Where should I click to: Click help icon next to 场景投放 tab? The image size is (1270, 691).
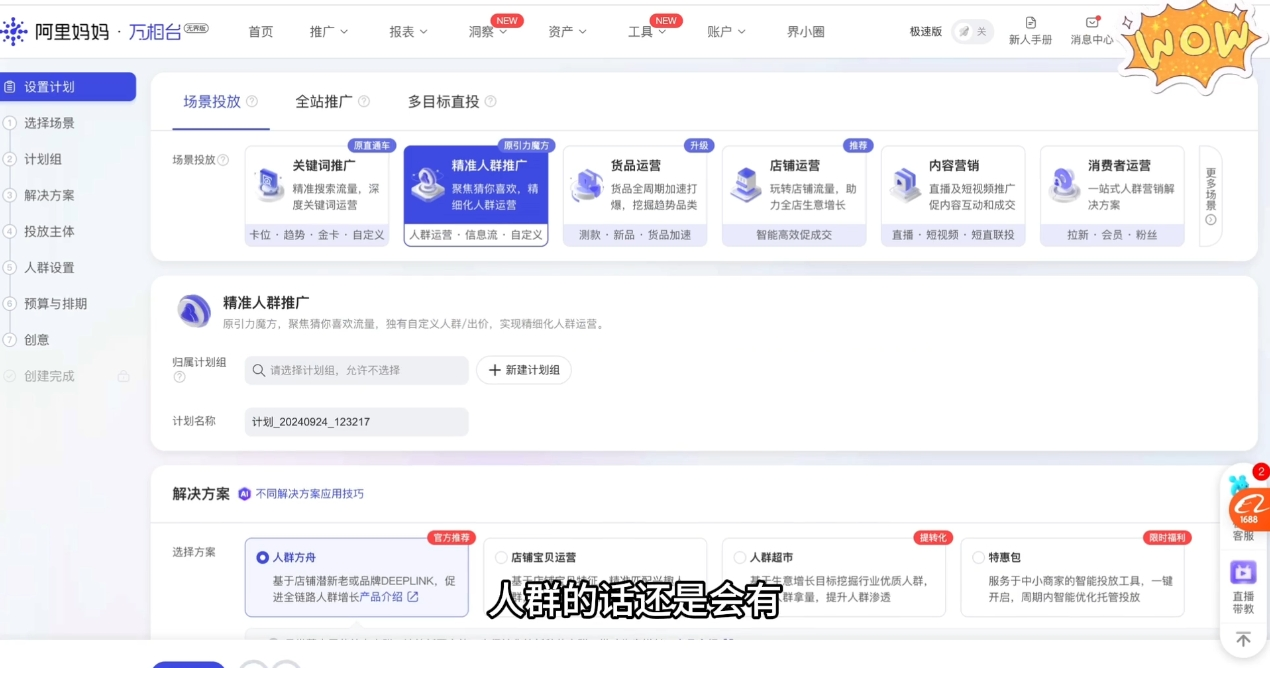coord(252,101)
